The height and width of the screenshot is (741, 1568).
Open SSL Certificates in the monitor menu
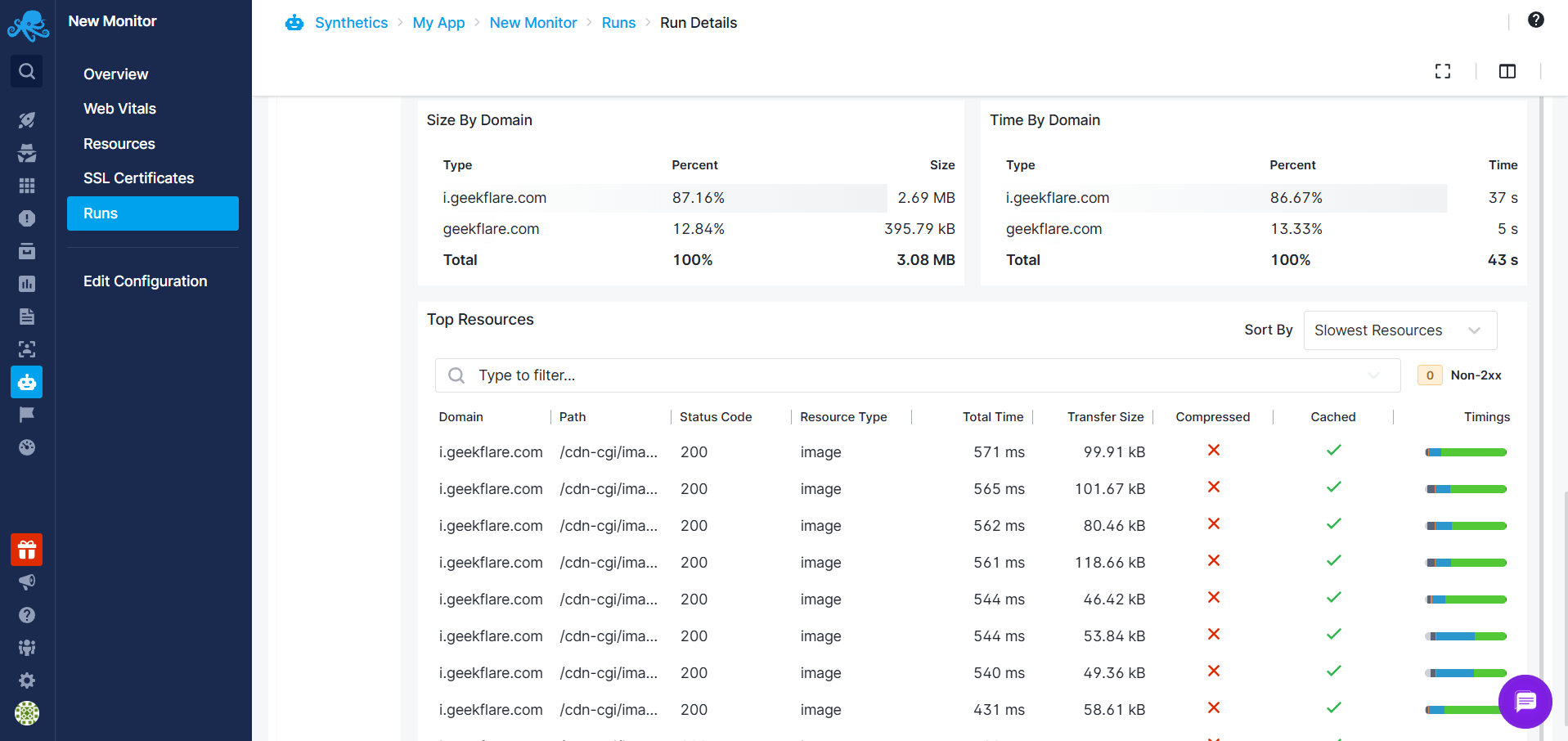pos(139,178)
